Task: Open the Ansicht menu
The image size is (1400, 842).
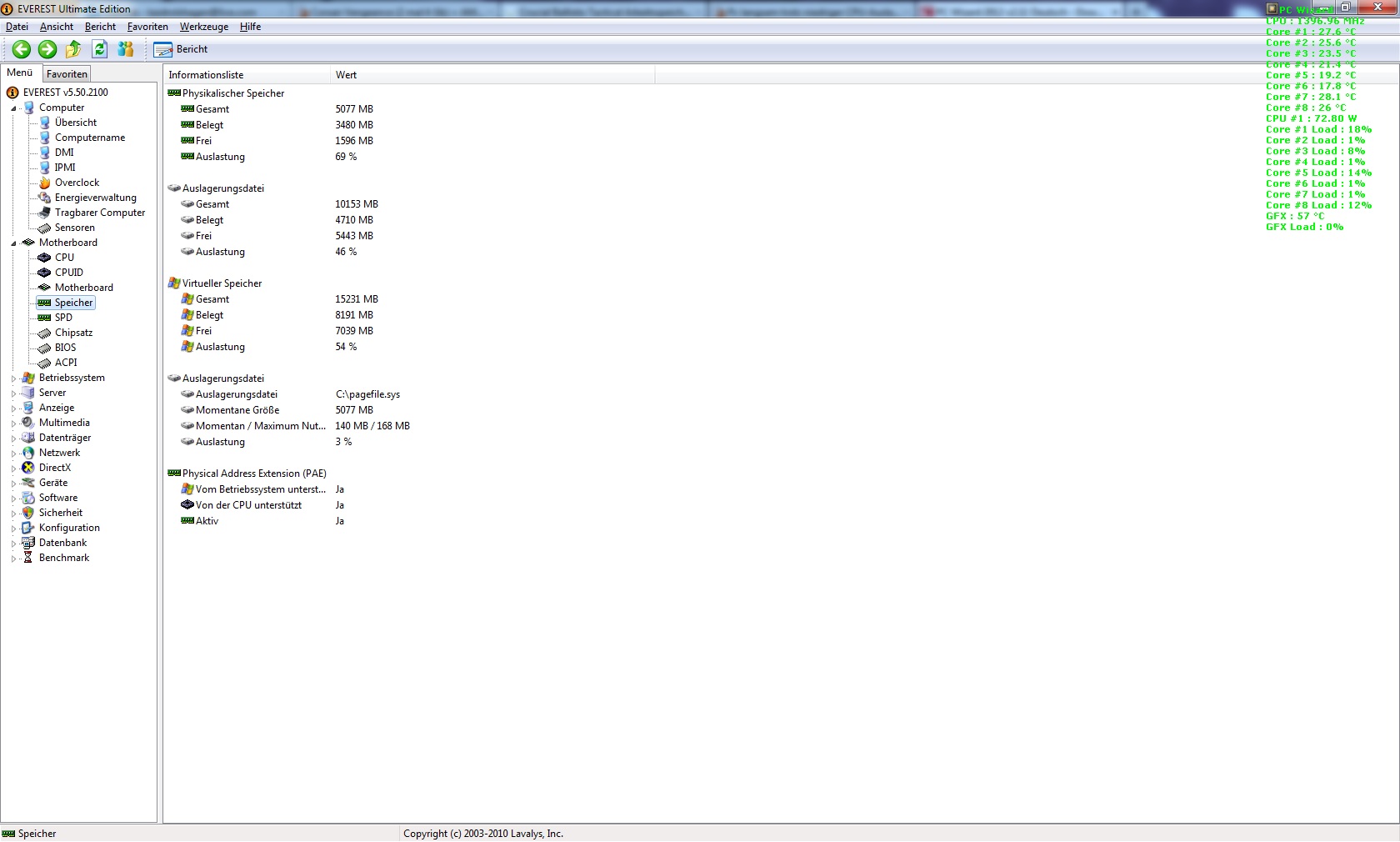Action: (x=57, y=27)
